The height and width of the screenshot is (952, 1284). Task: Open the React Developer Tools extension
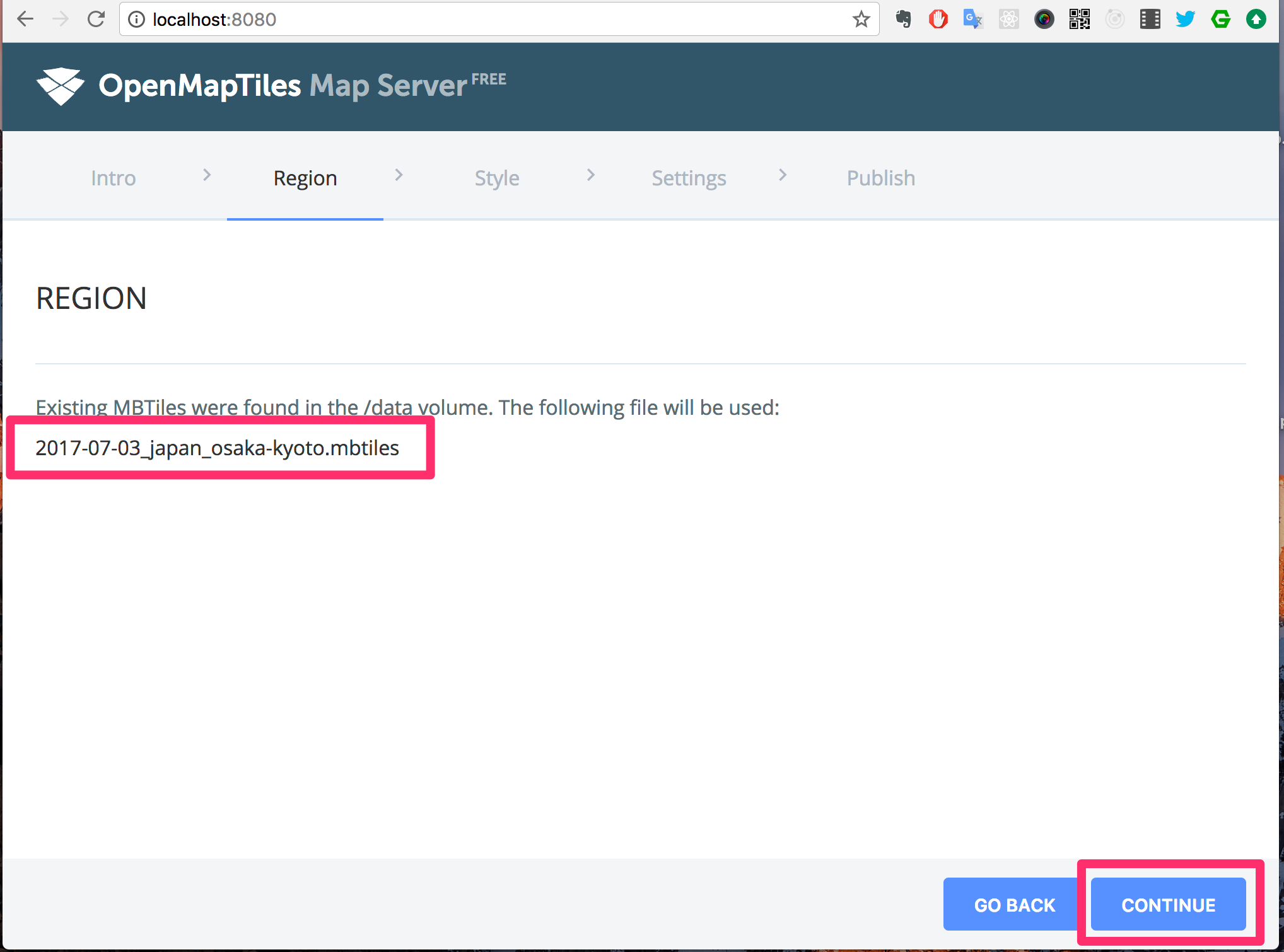[1008, 19]
